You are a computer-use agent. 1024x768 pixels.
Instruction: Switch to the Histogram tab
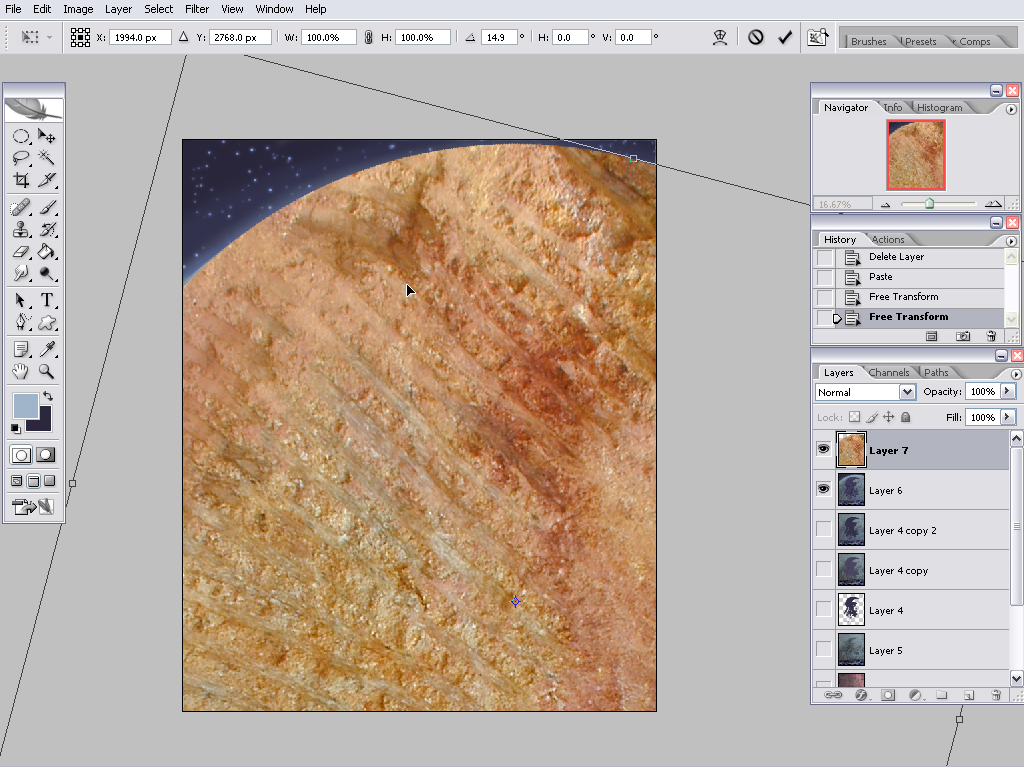[939, 108]
